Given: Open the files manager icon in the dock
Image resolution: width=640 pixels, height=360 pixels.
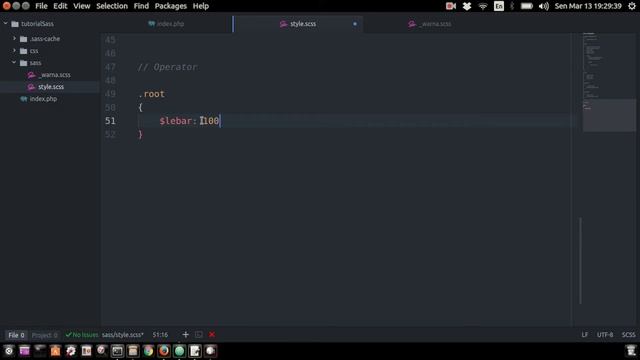Looking at the screenshot, I should coord(133,351).
